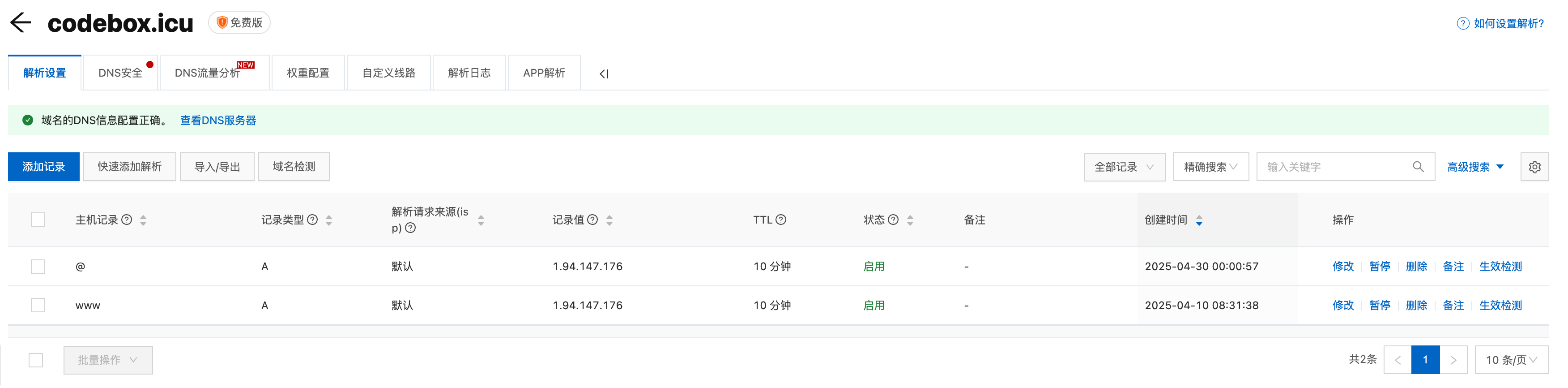
Task: Click the collapse tabs arrow icon
Action: point(603,73)
